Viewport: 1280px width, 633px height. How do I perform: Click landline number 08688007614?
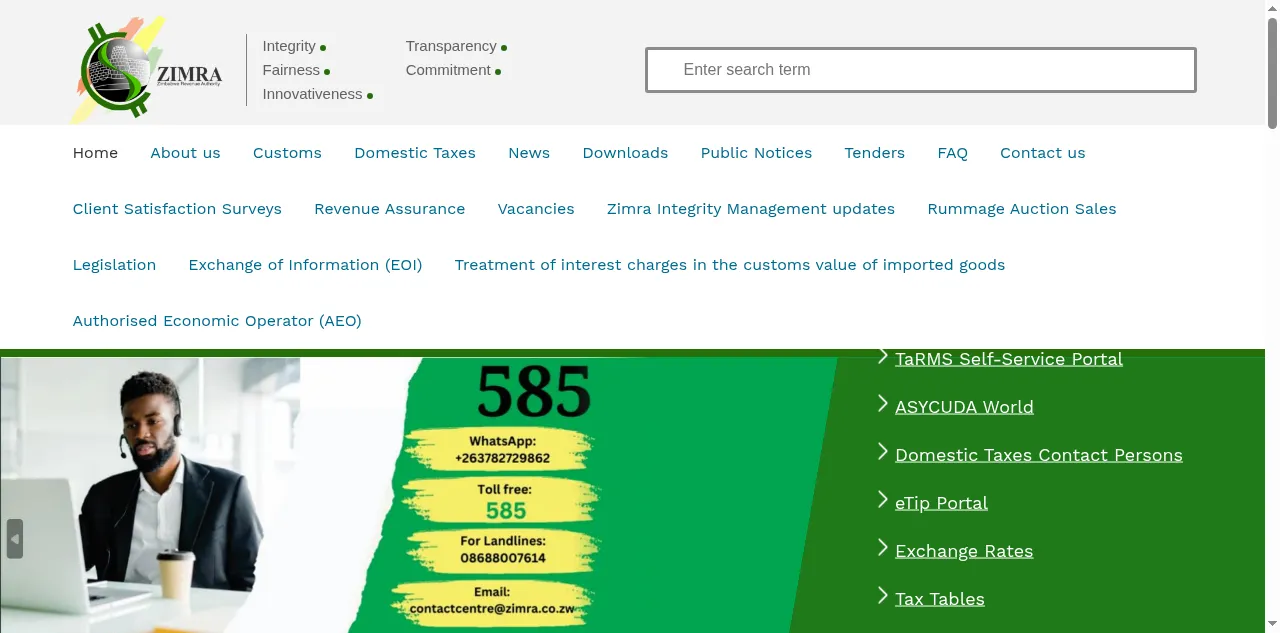[503, 558]
